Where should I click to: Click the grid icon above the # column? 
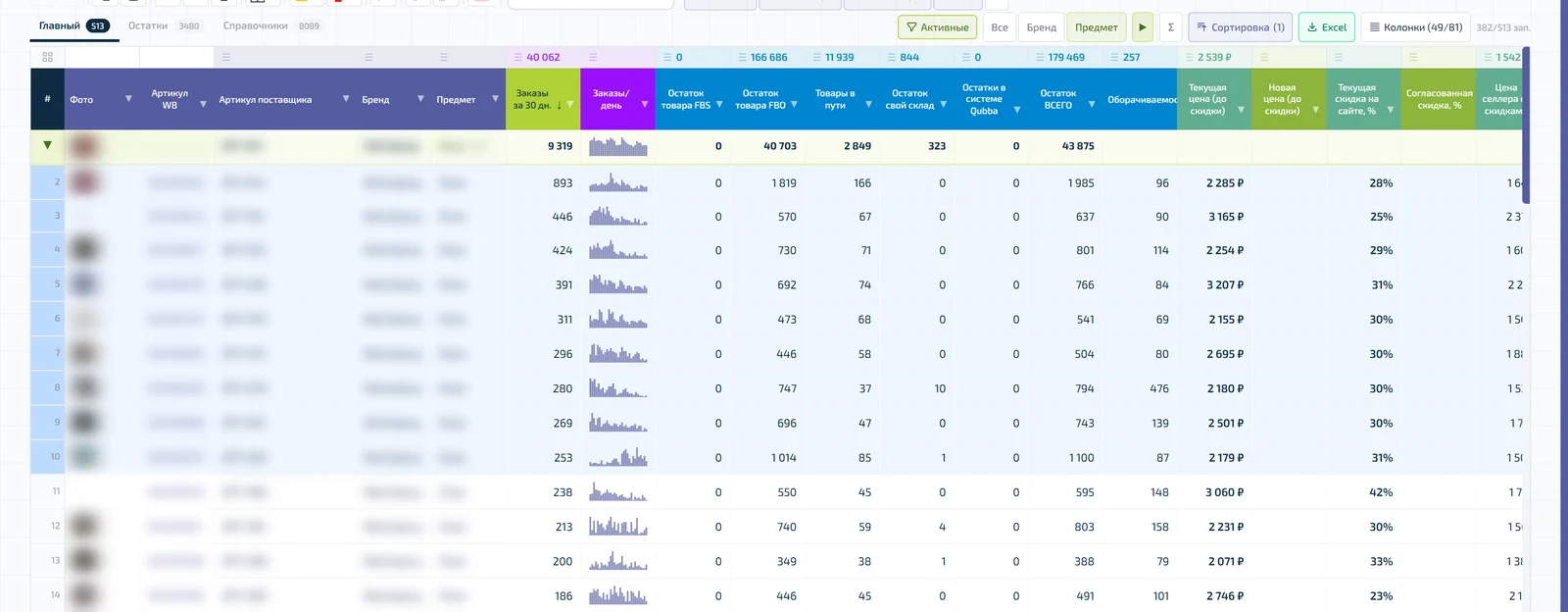click(x=47, y=58)
